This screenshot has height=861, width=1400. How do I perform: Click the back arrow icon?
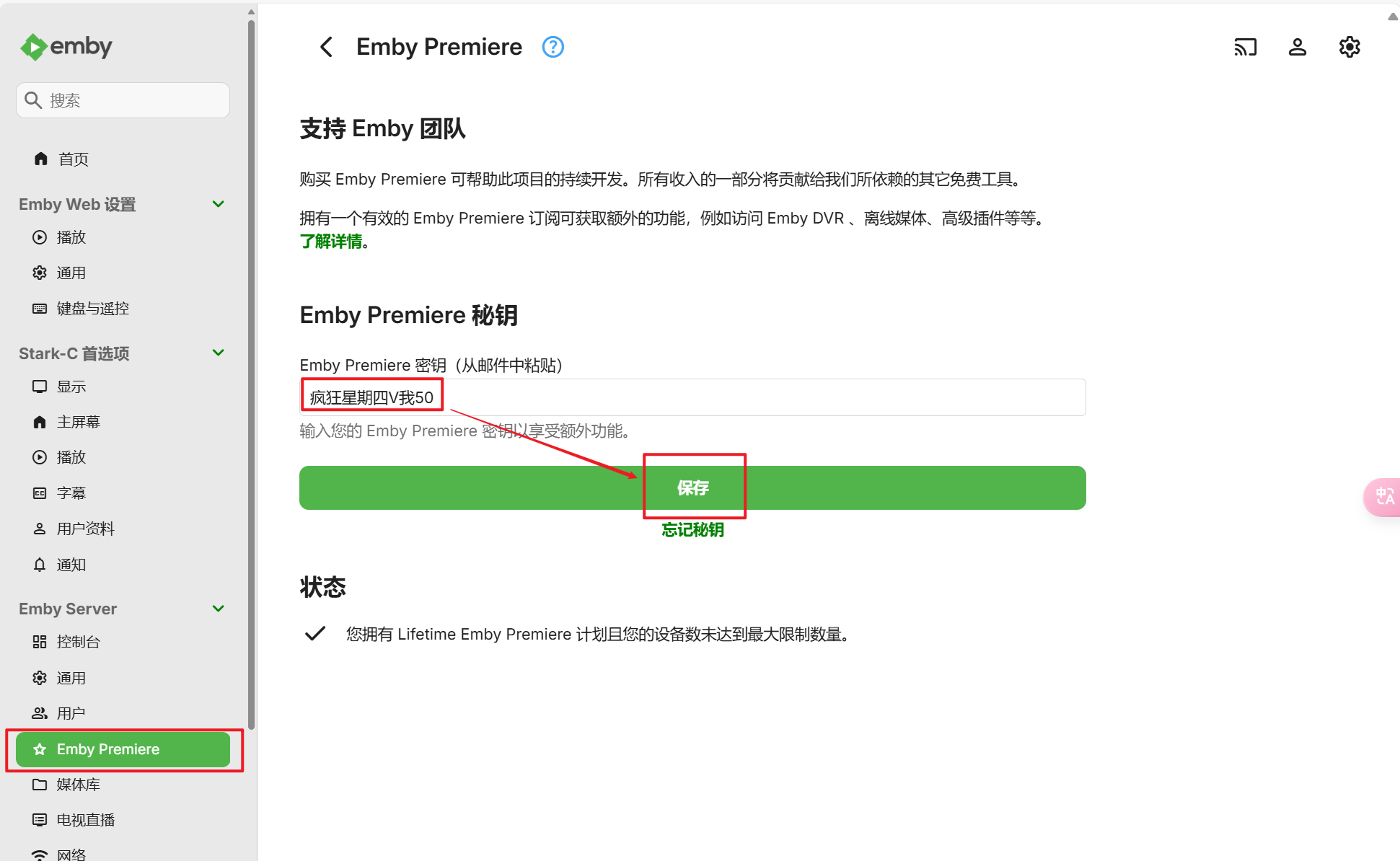click(326, 47)
